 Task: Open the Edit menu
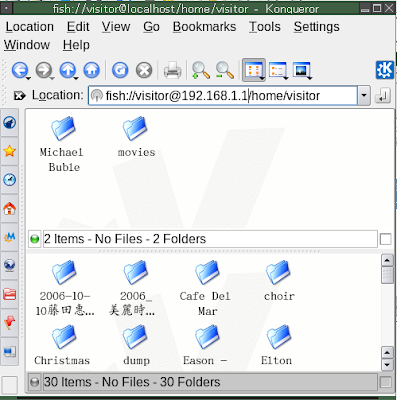point(78,27)
